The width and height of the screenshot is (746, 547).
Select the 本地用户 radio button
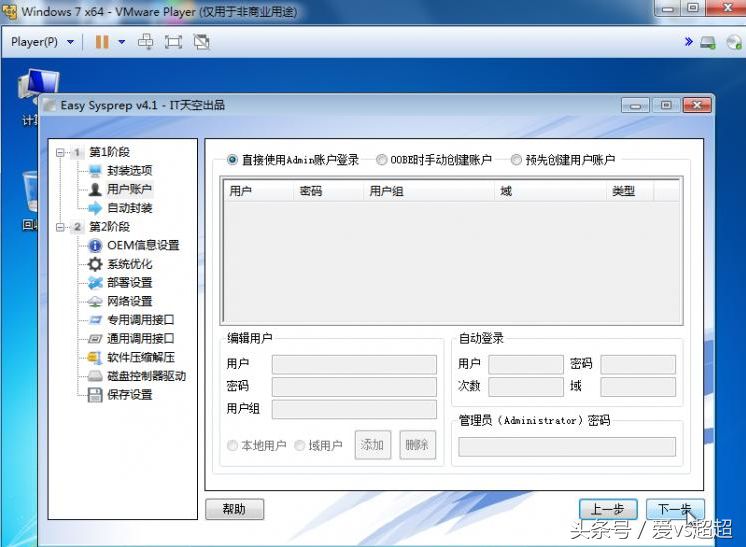click(232, 446)
